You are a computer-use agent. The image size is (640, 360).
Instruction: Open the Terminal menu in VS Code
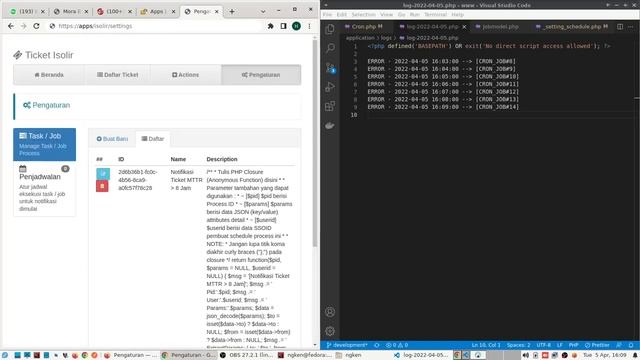click(x=435, y=14)
